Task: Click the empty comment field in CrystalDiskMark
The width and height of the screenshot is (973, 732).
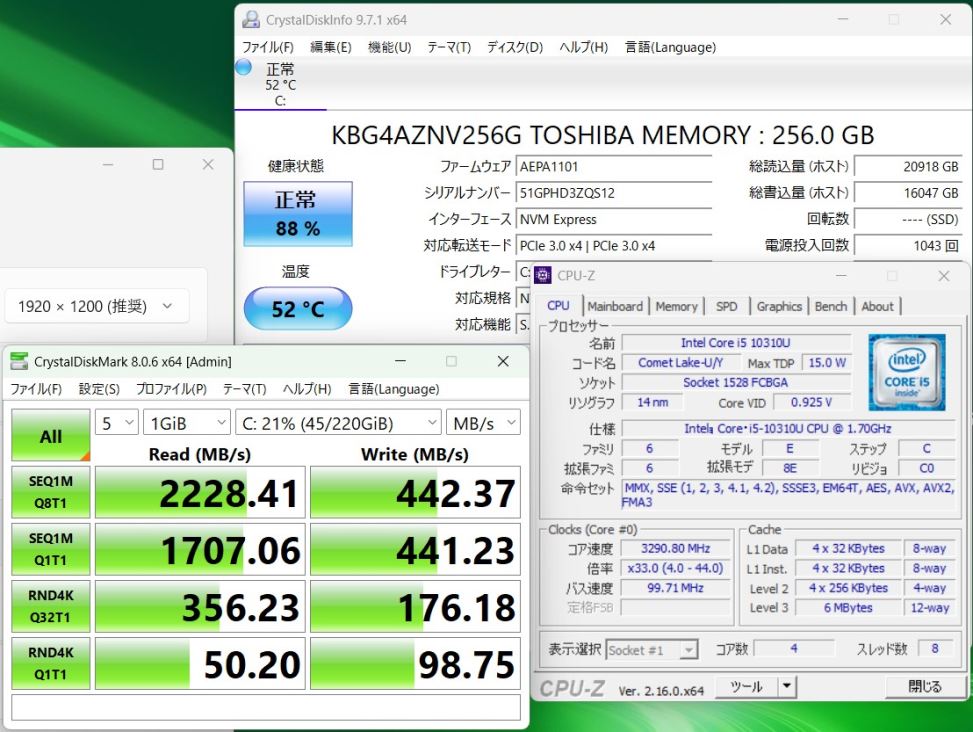Action: coord(266,708)
